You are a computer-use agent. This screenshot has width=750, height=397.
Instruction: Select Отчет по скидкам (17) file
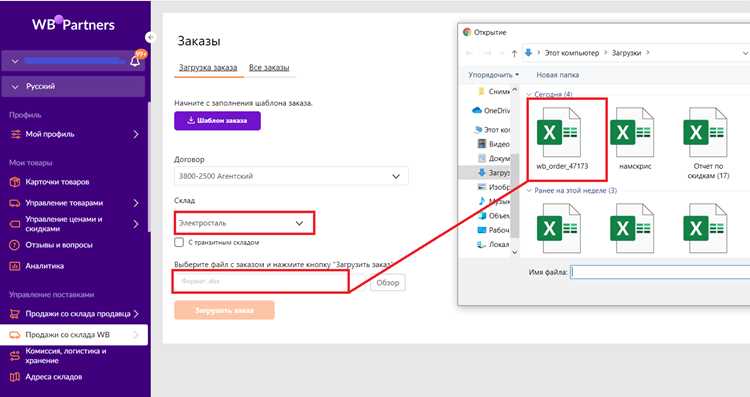point(708,143)
